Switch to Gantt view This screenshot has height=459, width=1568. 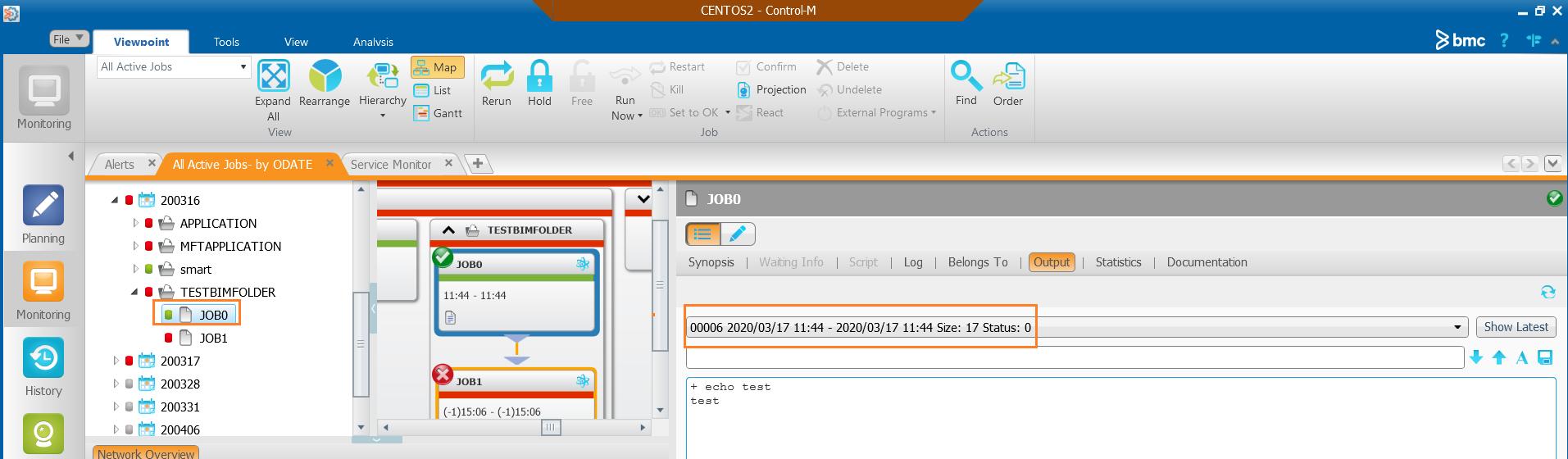pyautogui.click(x=438, y=113)
